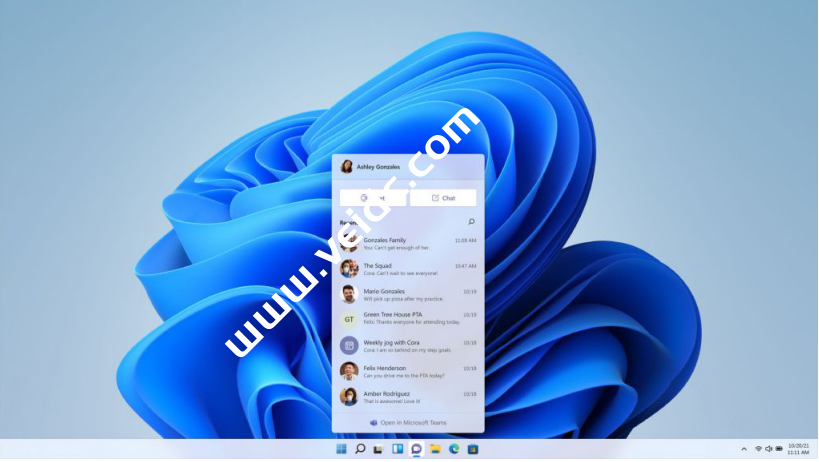Click the taskbar Search icon
Viewport: 819px width, 462px height.
360,450
